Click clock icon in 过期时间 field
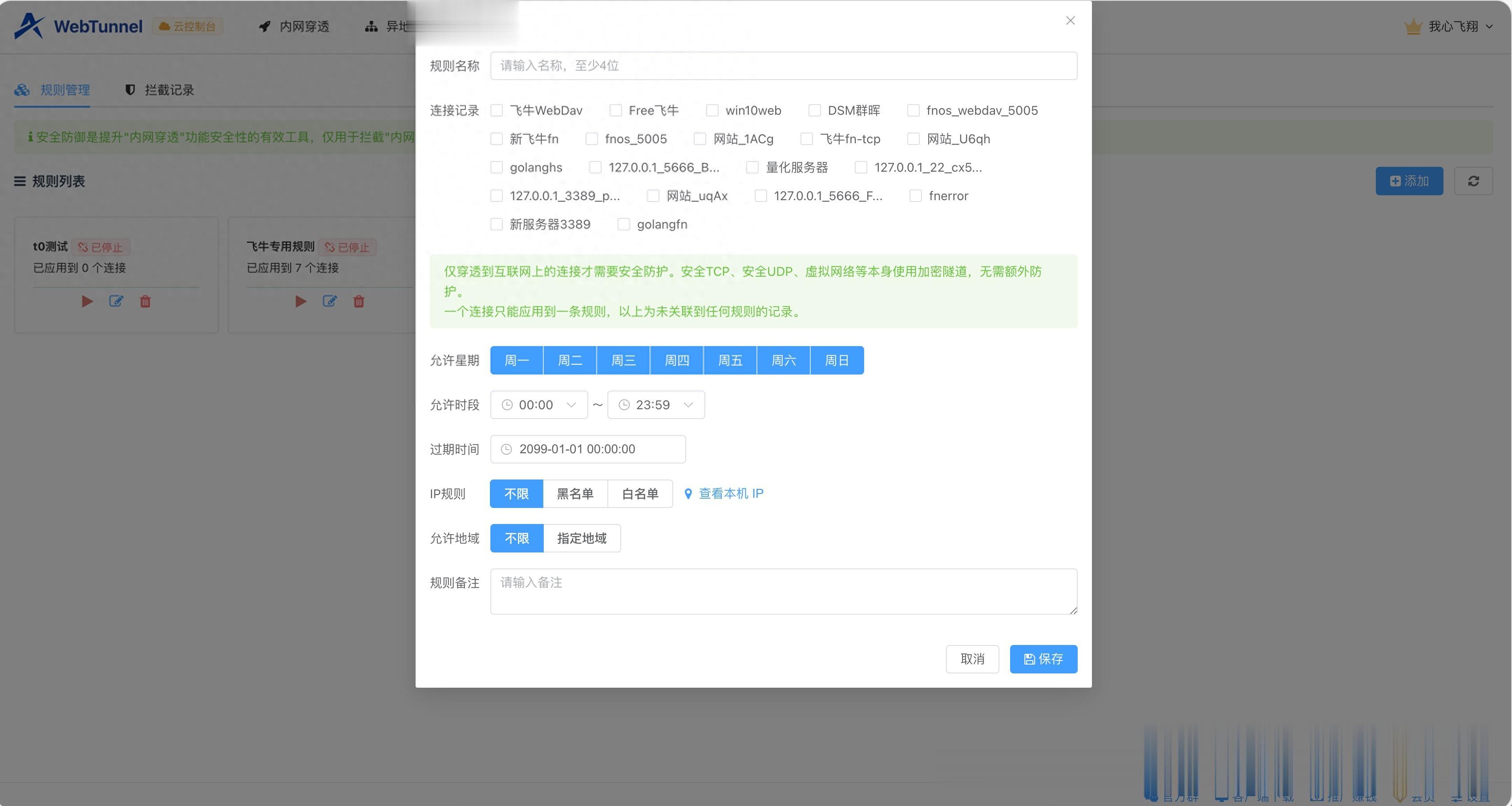This screenshot has height=806, width=1512. (x=506, y=449)
